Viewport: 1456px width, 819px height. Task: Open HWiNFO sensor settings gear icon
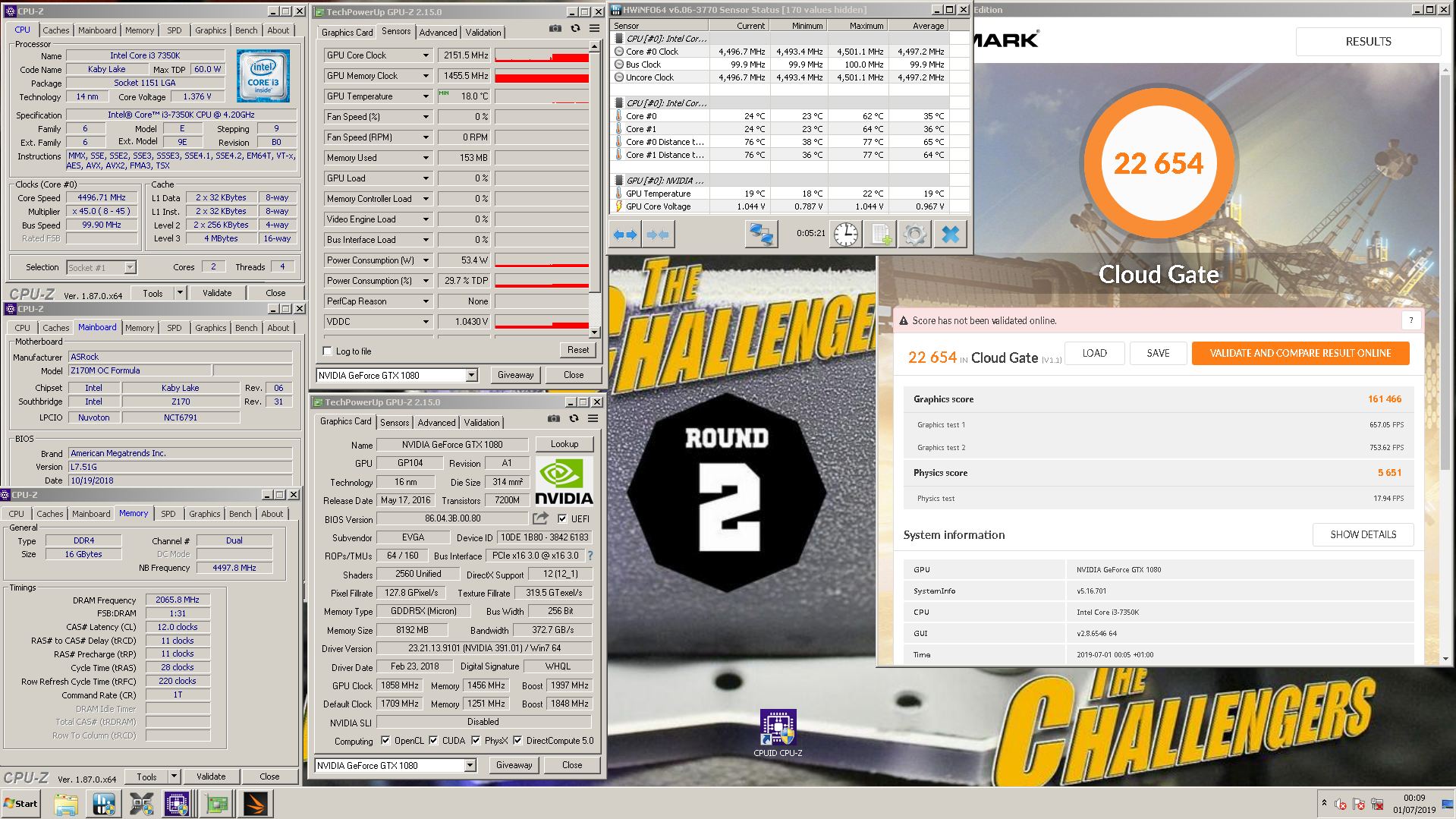point(914,235)
